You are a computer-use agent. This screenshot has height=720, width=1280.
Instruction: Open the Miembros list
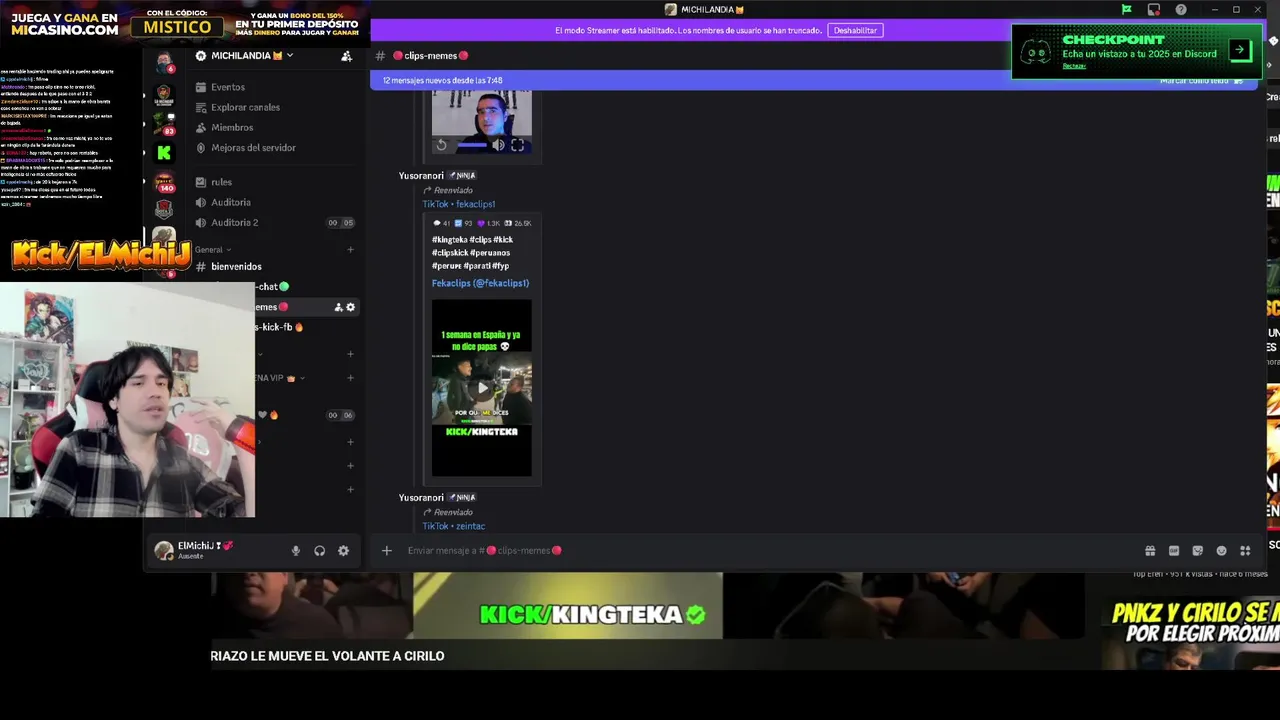point(224,127)
